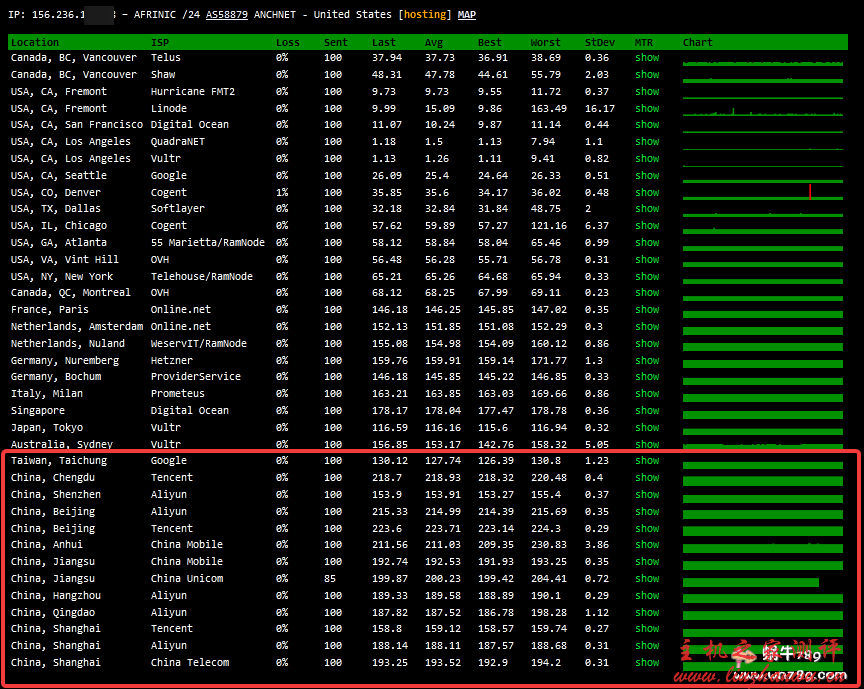Click the MAP link at top

tap(467, 15)
